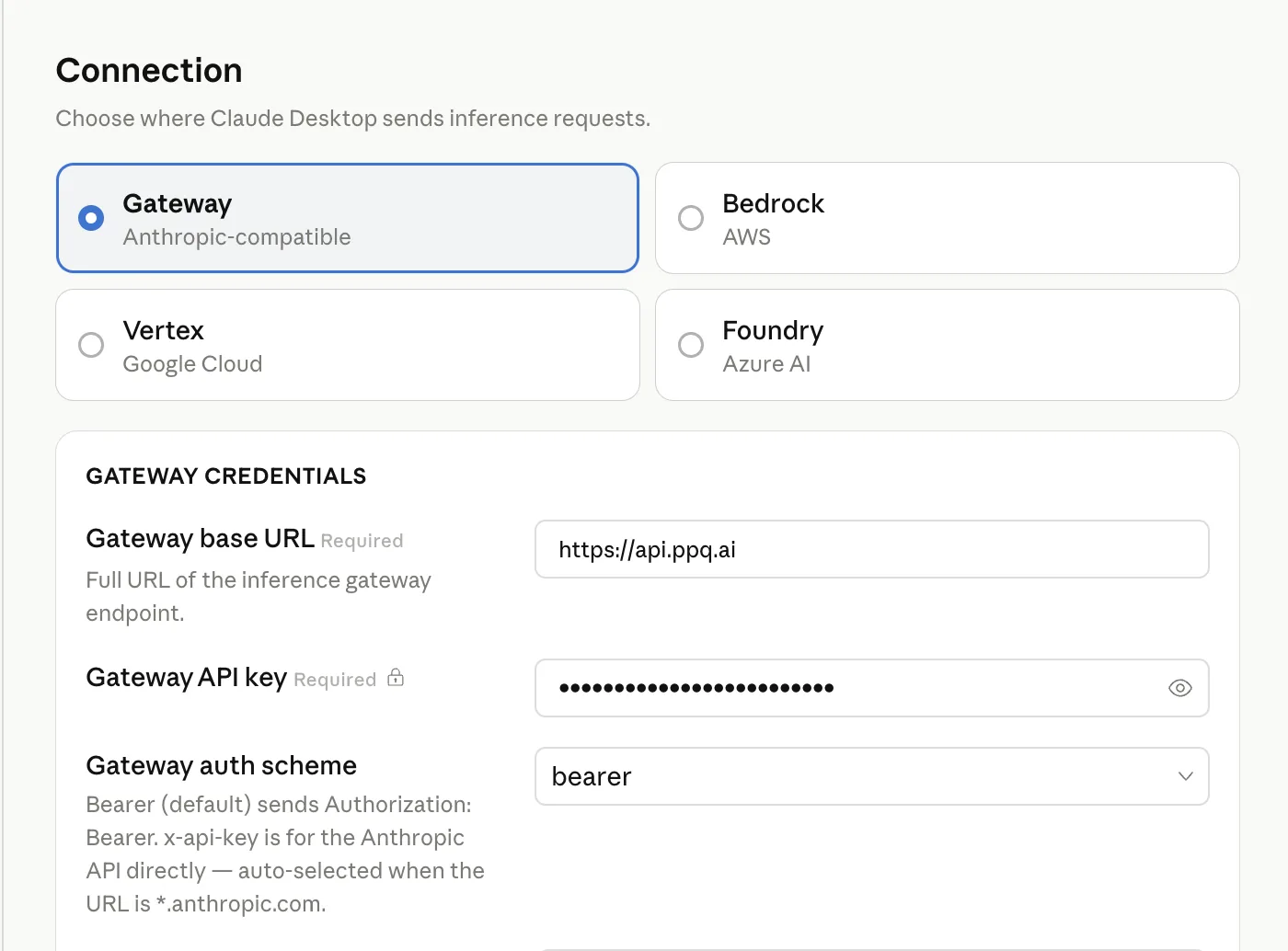Click the Connection section heading

tap(149, 70)
